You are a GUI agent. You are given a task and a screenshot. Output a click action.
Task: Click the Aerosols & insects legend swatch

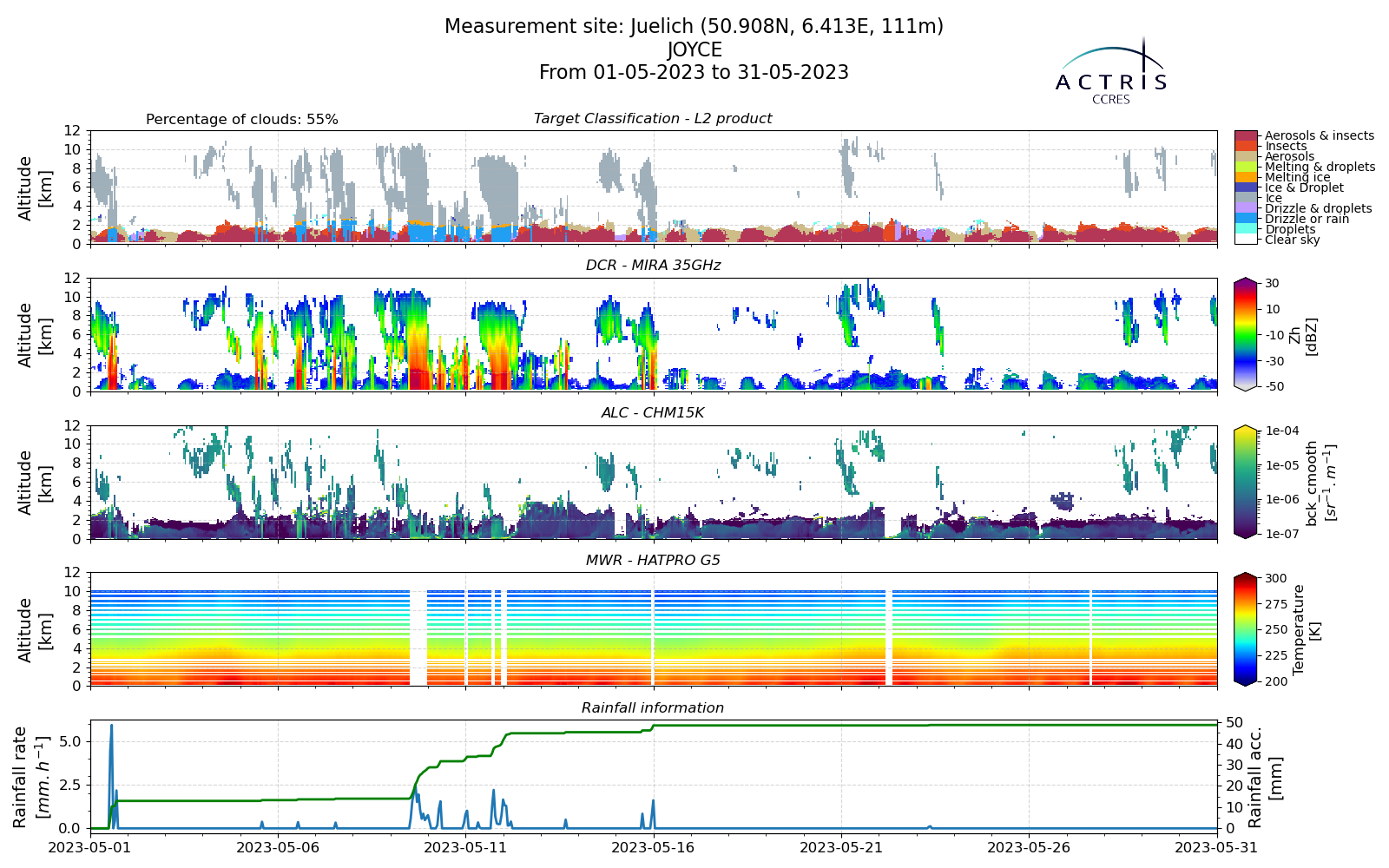[1246, 135]
